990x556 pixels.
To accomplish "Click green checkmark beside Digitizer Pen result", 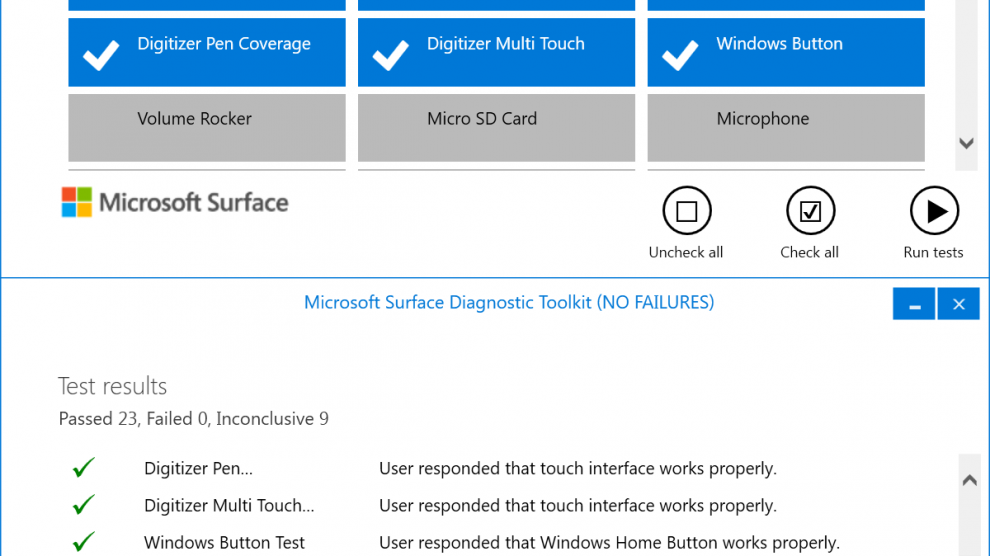I will click(x=84, y=468).
